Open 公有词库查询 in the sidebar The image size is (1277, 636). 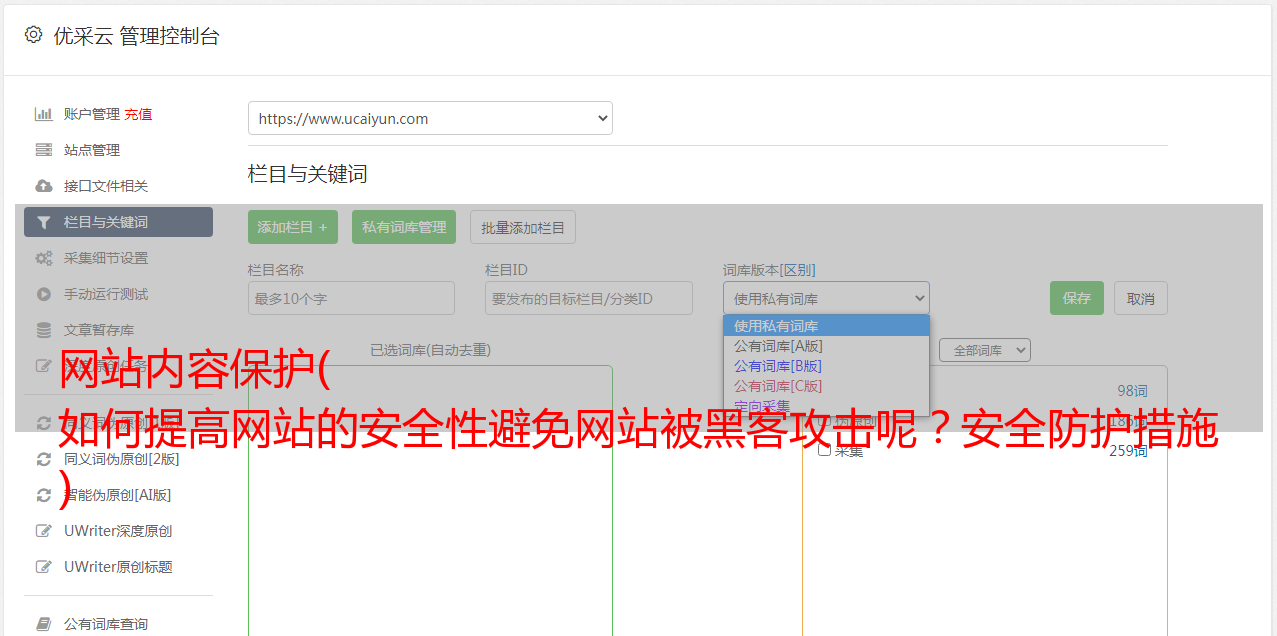[x=106, y=624]
